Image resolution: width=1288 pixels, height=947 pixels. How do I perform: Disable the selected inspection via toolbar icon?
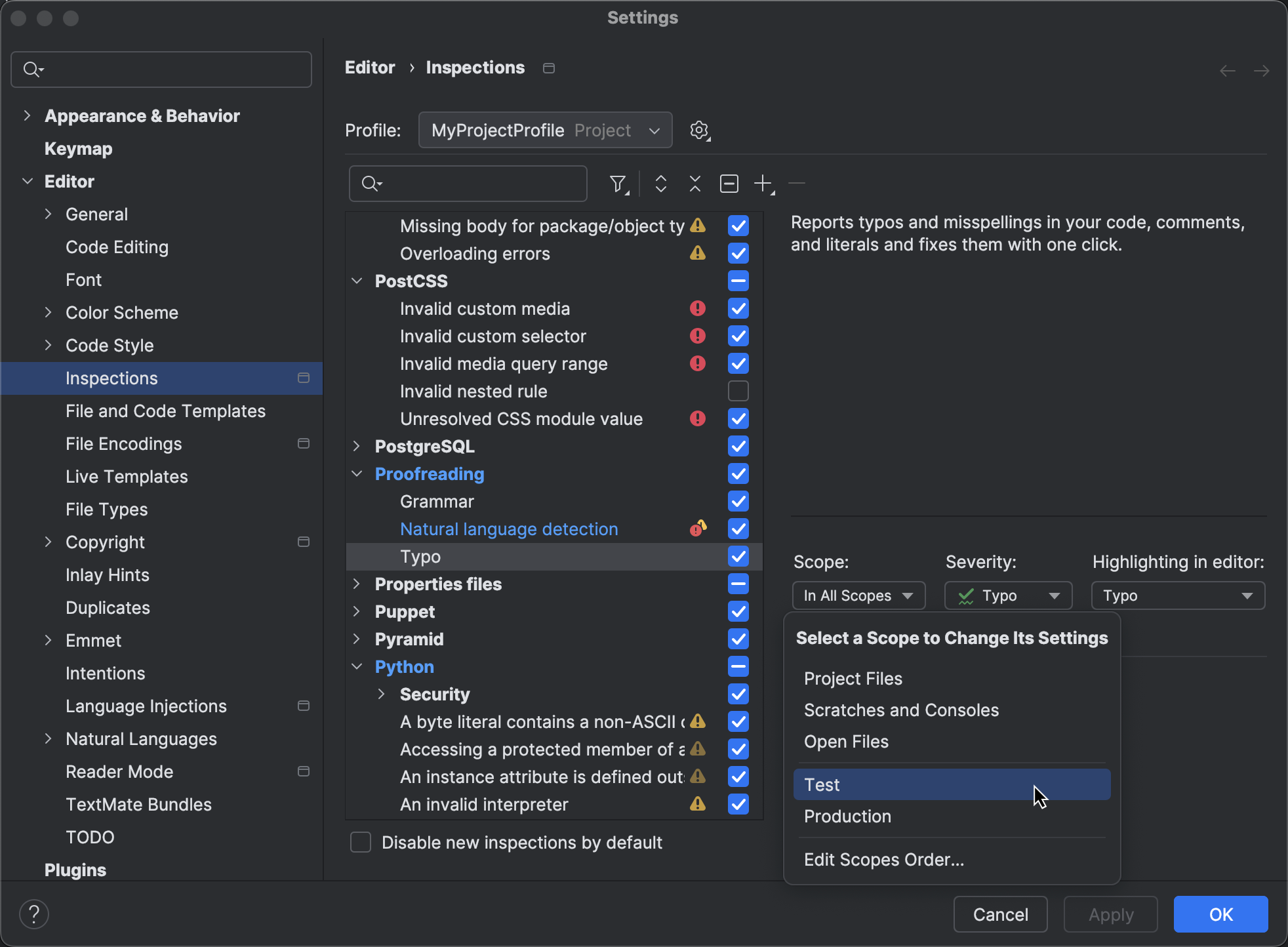729,184
